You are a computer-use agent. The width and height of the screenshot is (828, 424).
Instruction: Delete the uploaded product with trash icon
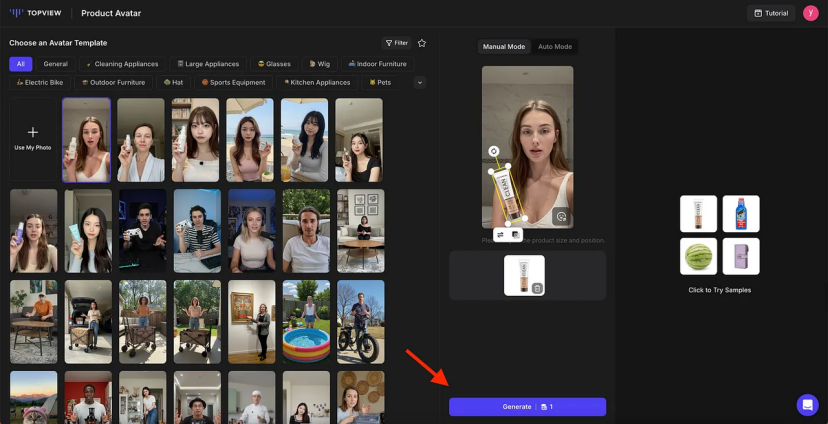point(537,288)
